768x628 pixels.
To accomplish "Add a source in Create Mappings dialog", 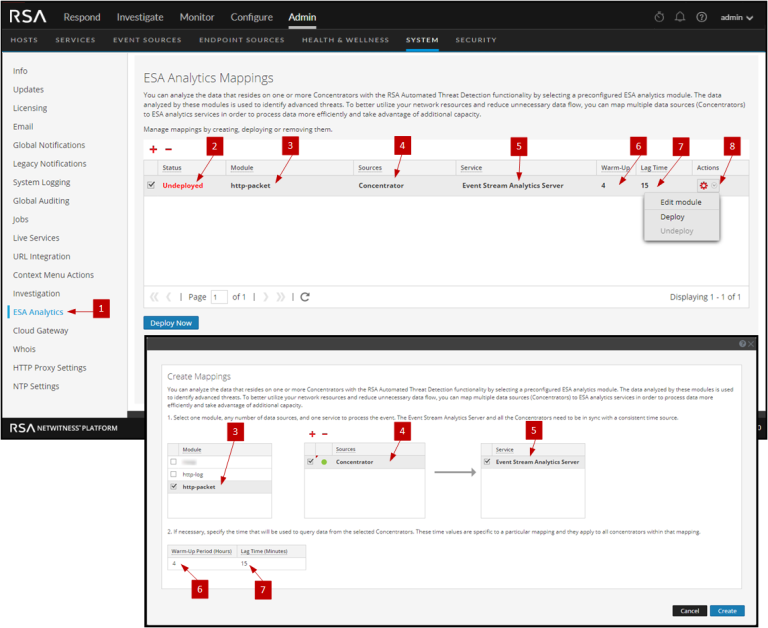I will 312,434.
